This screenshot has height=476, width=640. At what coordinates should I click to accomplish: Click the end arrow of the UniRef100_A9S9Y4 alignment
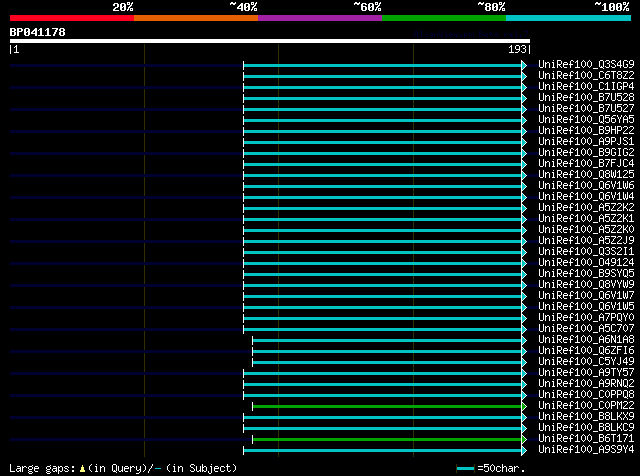tap(524, 451)
